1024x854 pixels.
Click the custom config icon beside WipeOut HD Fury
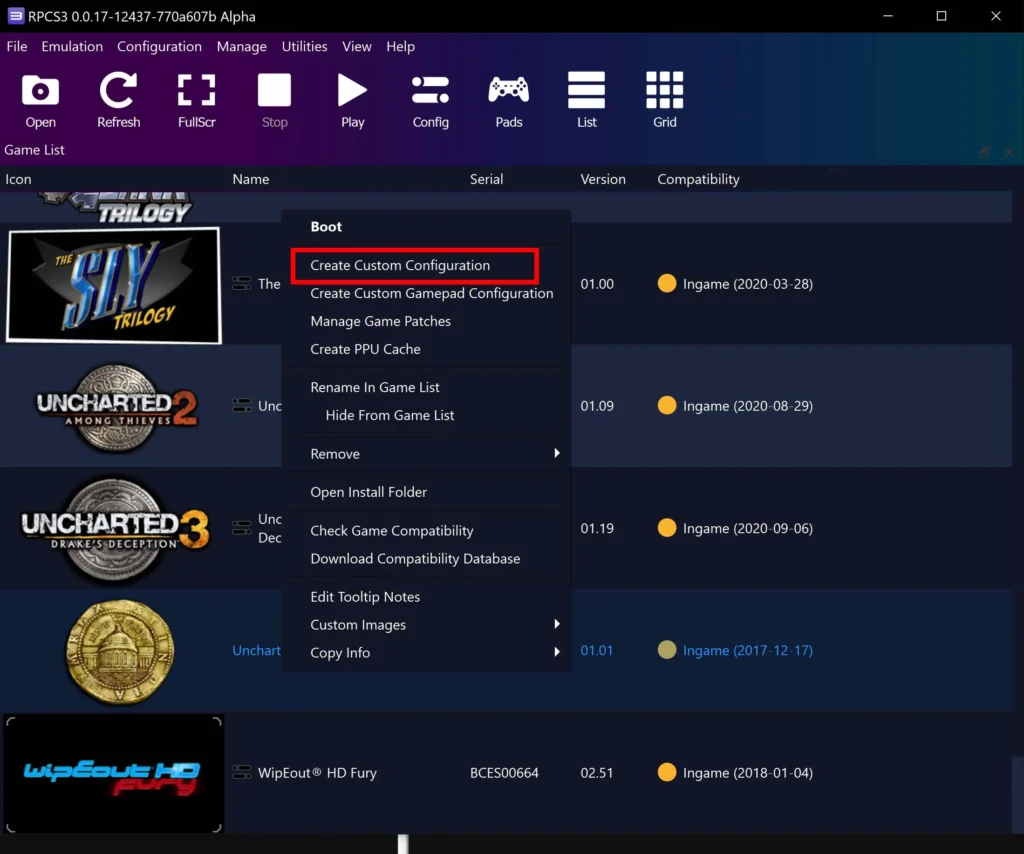242,772
